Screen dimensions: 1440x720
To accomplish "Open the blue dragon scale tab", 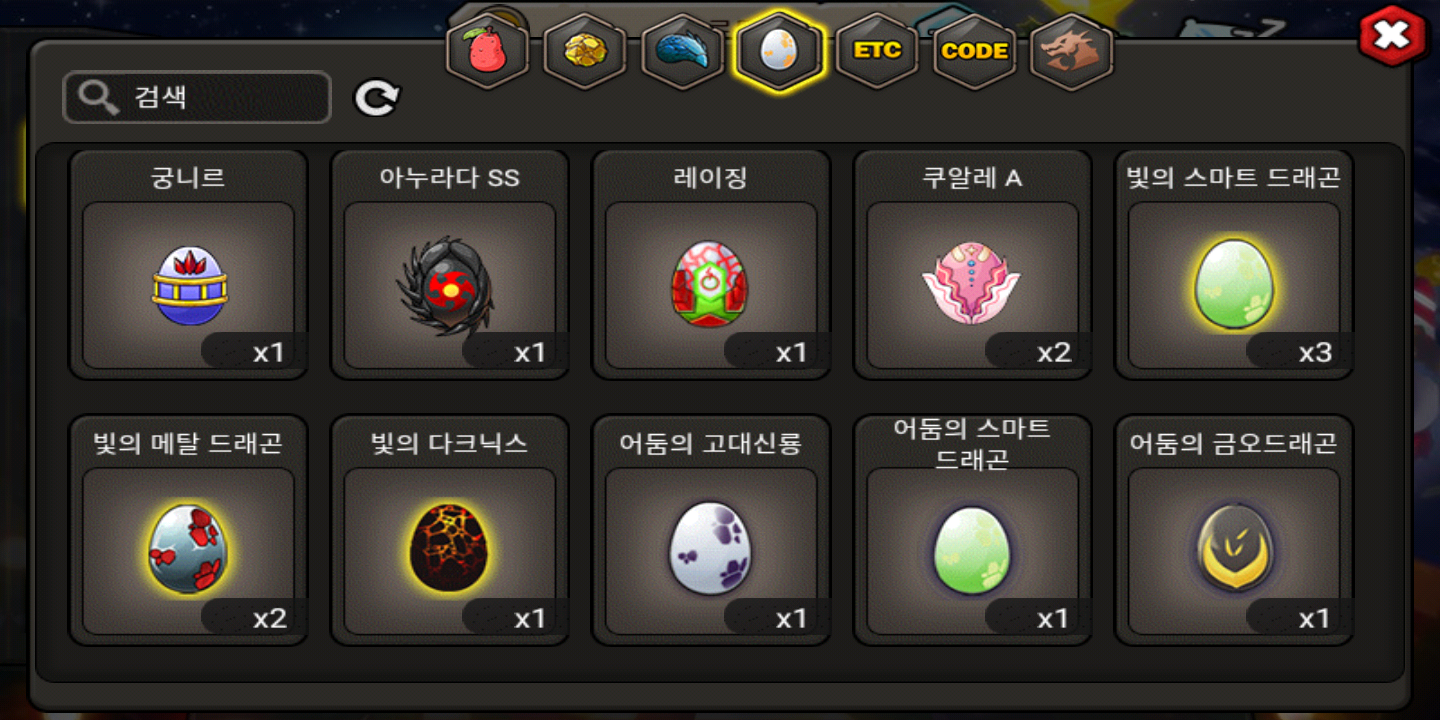I will tap(682, 50).
